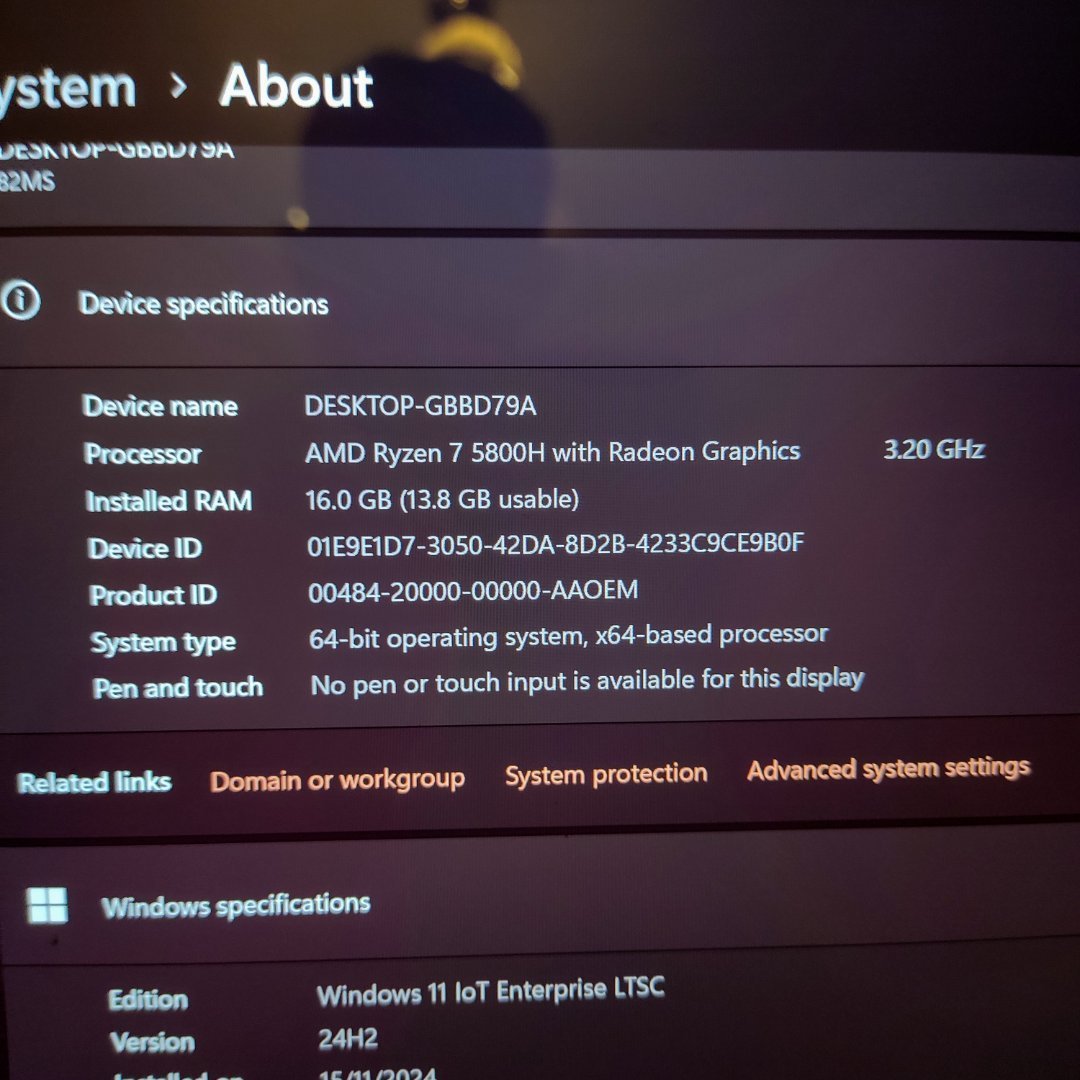1080x1080 pixels.
Task: Select the 16.0 GB installed RAM value
Action: 442,499
